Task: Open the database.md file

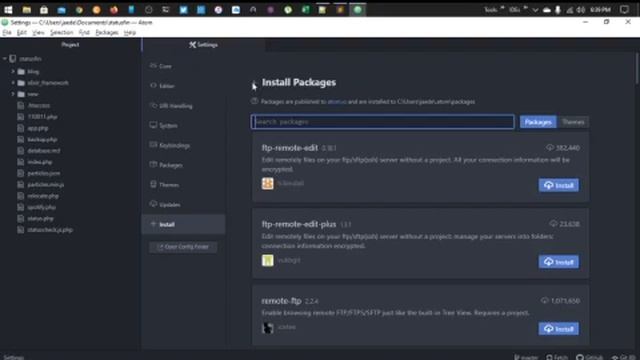Action: (44, 151)
